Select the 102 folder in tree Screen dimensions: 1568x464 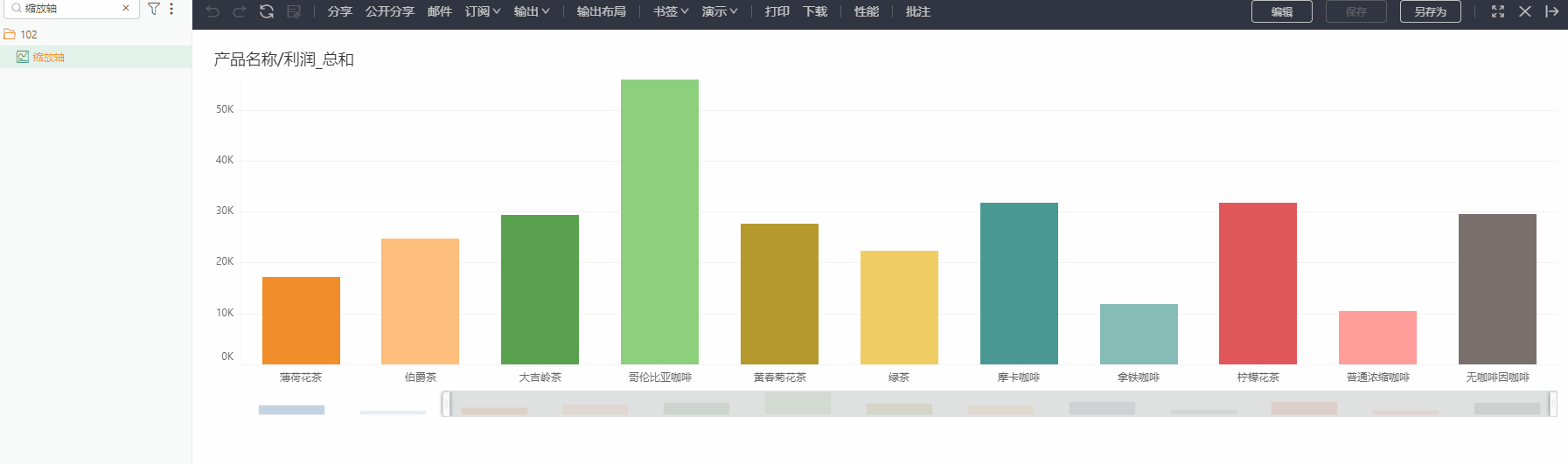click(x=29, y=35)
